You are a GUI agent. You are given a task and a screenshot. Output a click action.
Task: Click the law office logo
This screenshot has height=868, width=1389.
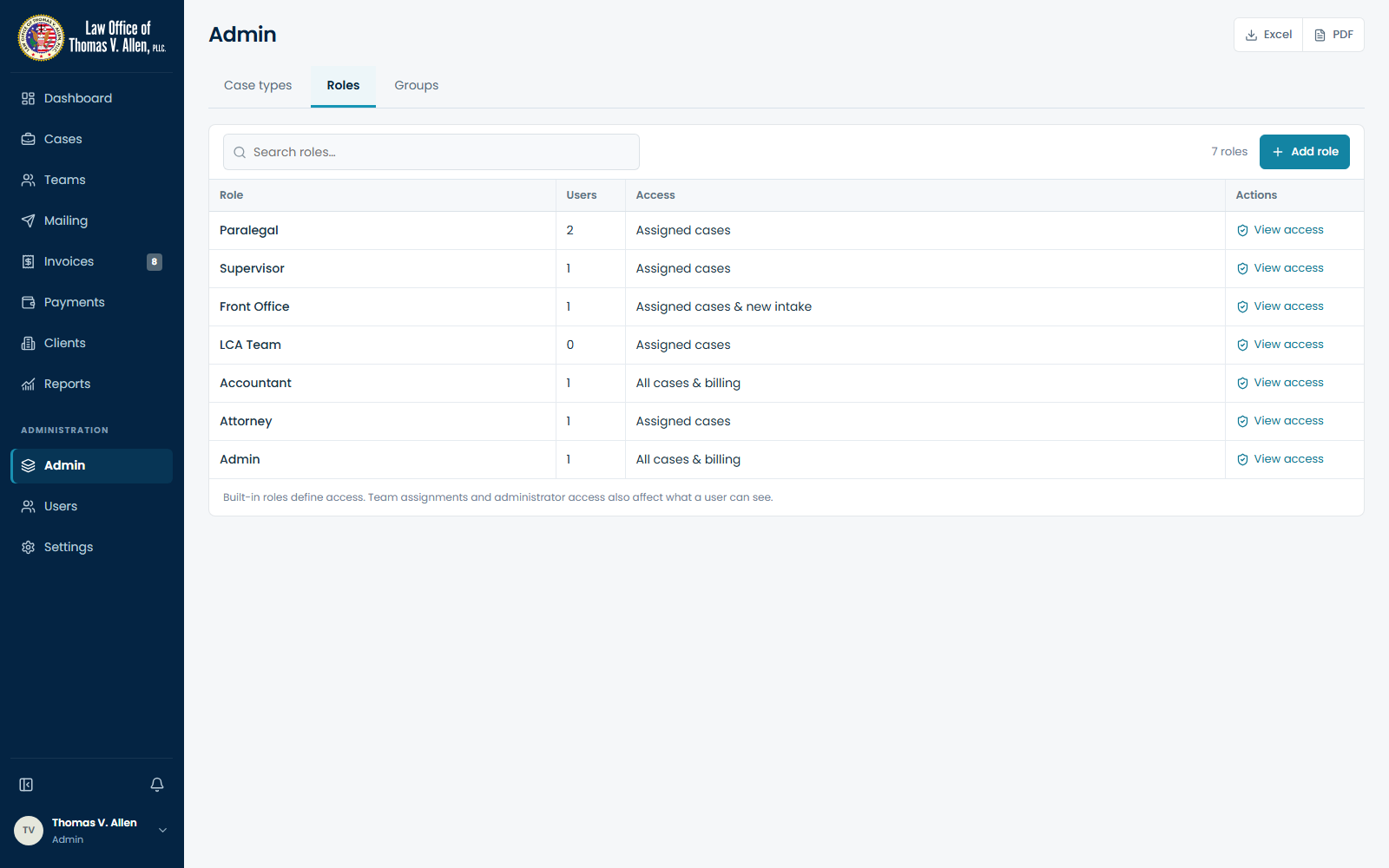tap(92, 37)
